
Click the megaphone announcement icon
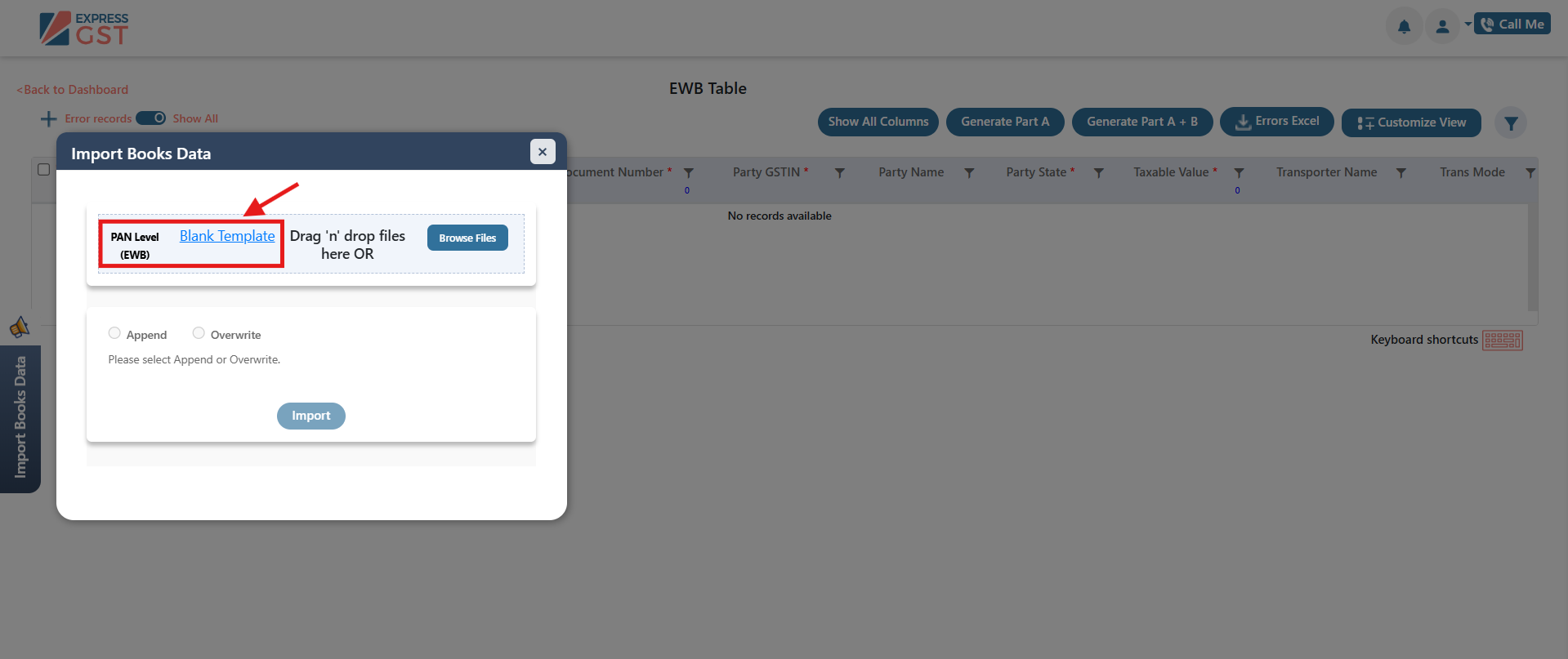[x=20, y=327]
